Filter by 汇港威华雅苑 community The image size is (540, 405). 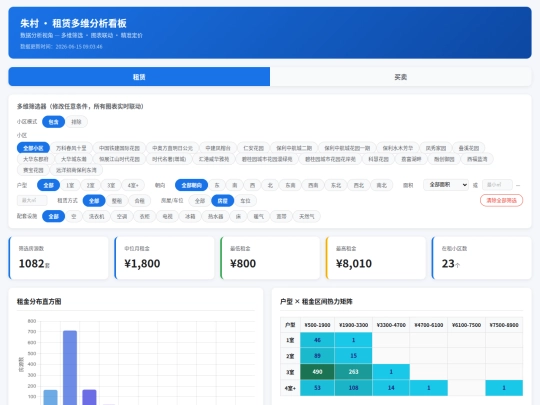pyautogui.click(x=214, y=159)
